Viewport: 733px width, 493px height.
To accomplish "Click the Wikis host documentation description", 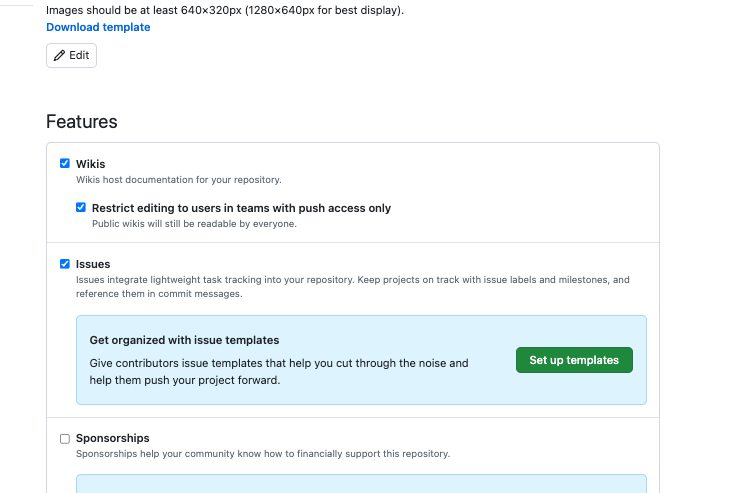I will (x=179, y=180).
